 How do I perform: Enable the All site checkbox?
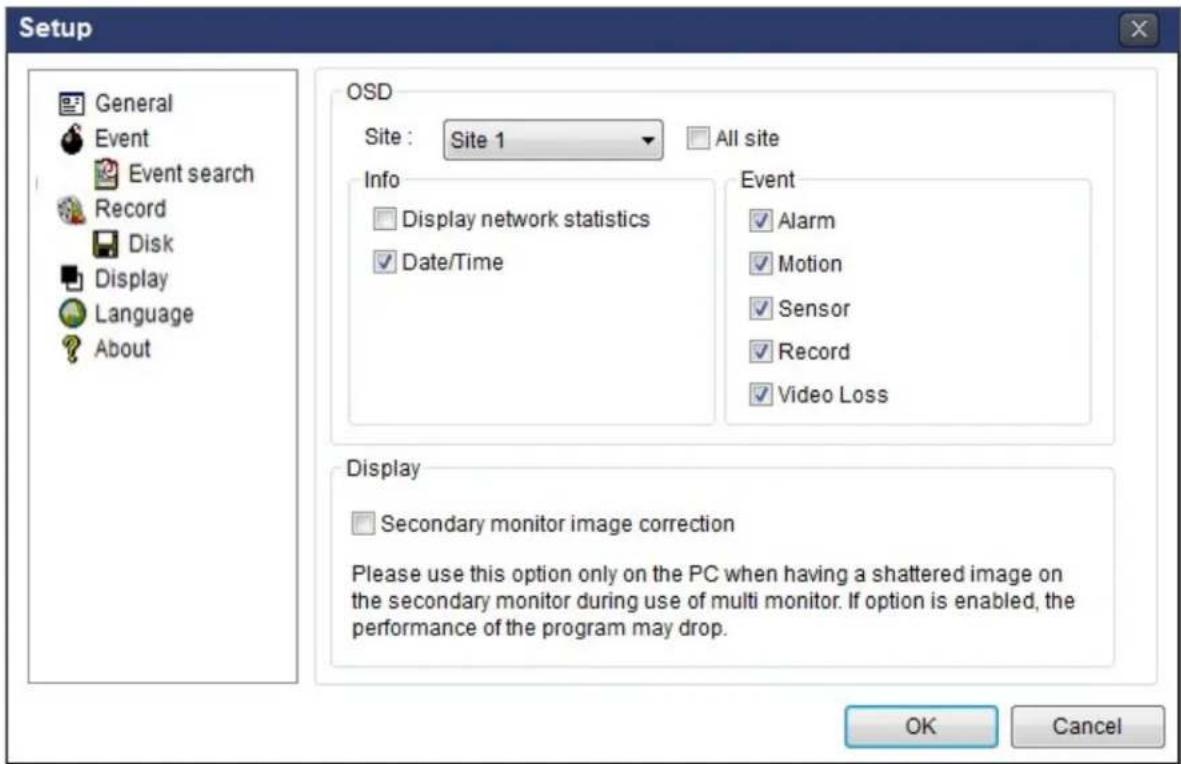click(698, 138)
